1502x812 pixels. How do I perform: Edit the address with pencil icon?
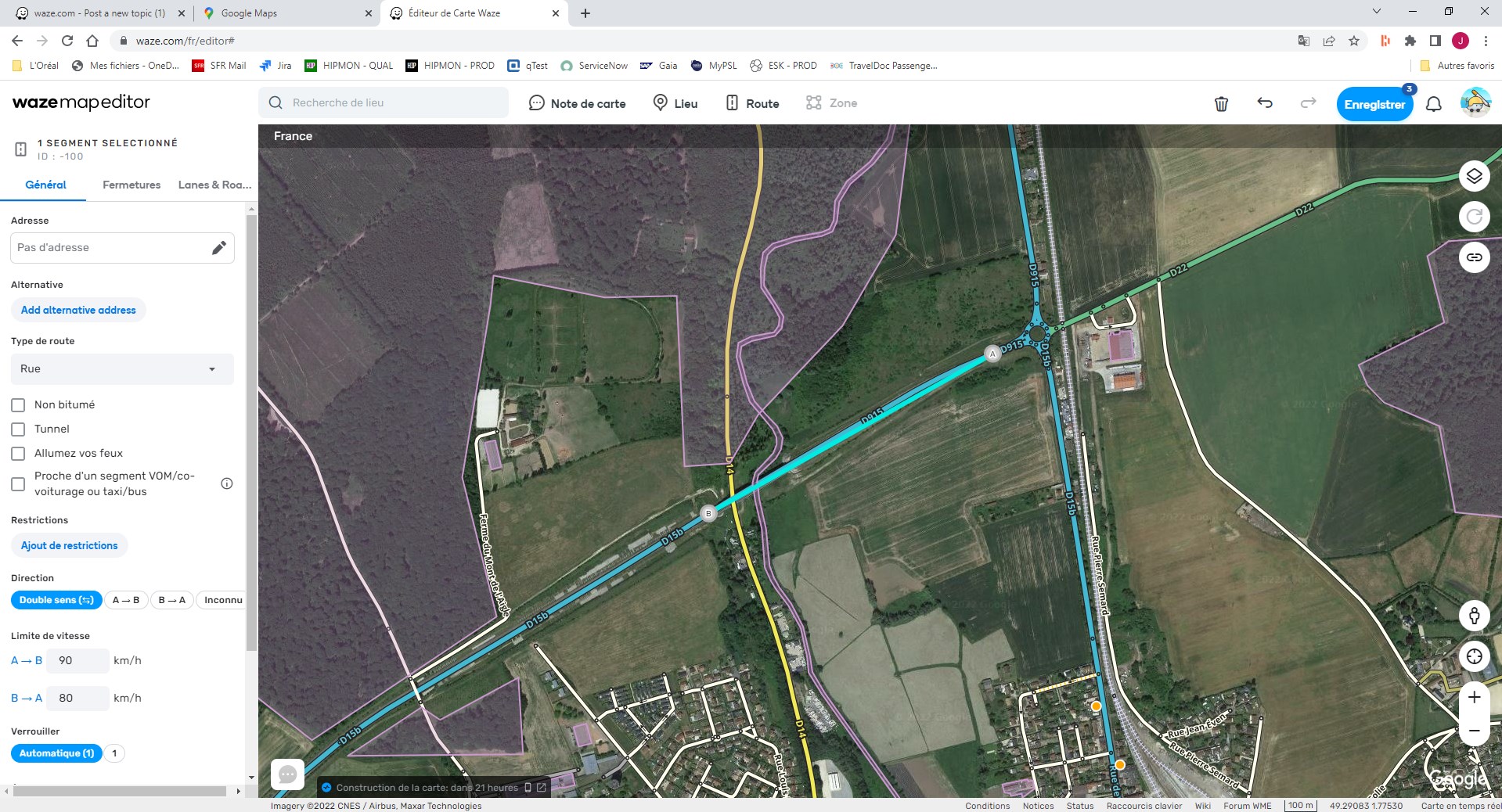tap(218, 248)
